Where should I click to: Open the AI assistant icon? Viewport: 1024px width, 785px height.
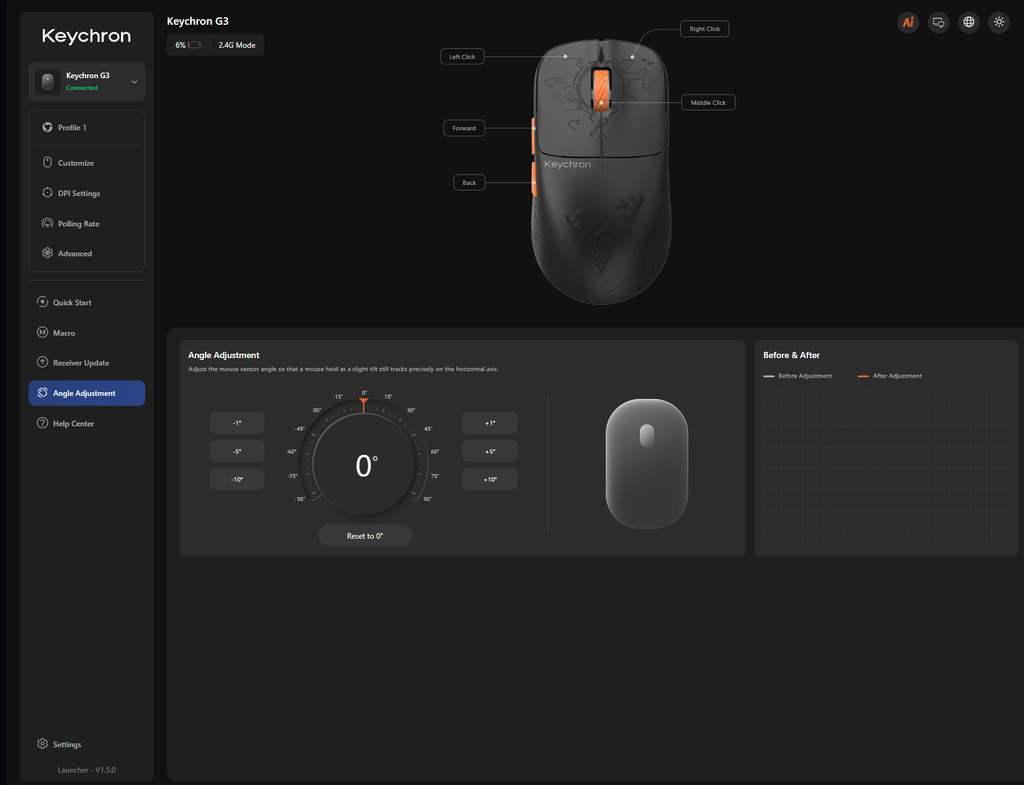pos(908,22)
